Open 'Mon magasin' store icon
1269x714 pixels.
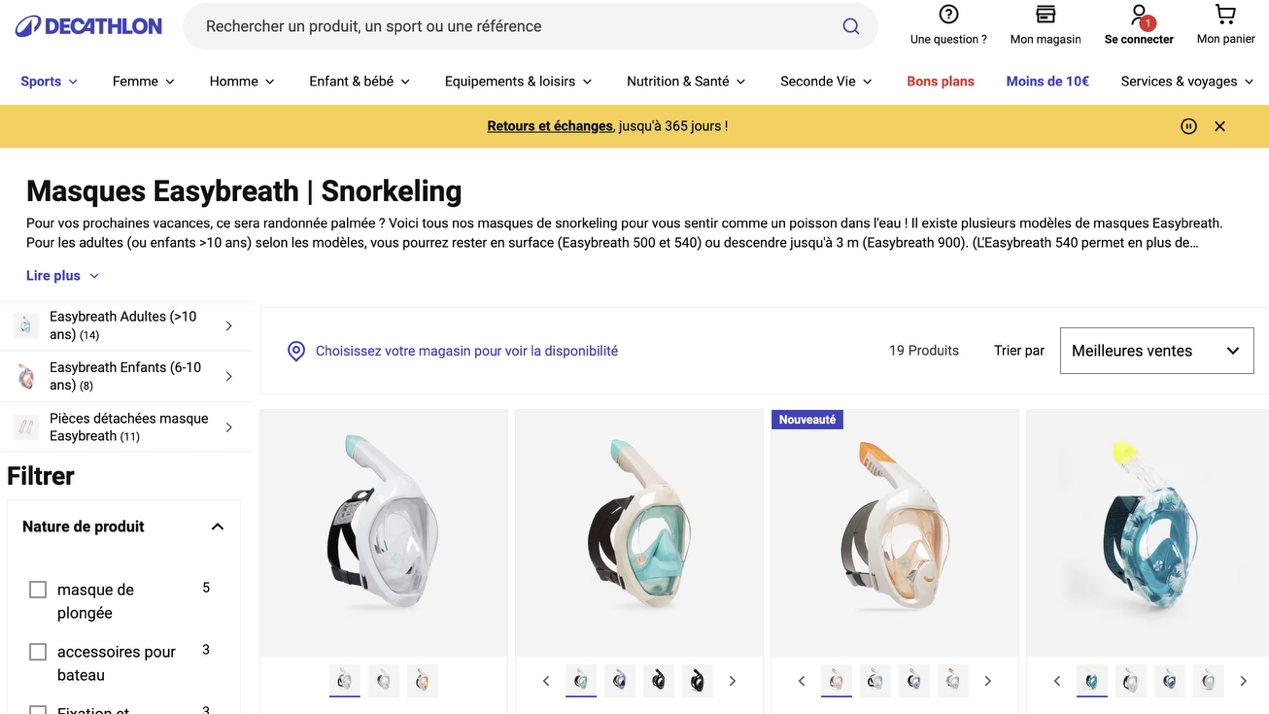(x=1045, y=15)
